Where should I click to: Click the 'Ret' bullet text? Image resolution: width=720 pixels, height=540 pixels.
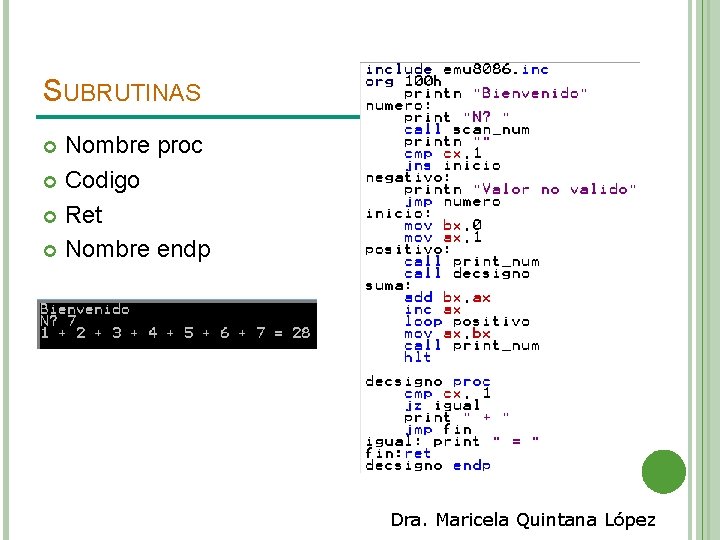[84, 214]
